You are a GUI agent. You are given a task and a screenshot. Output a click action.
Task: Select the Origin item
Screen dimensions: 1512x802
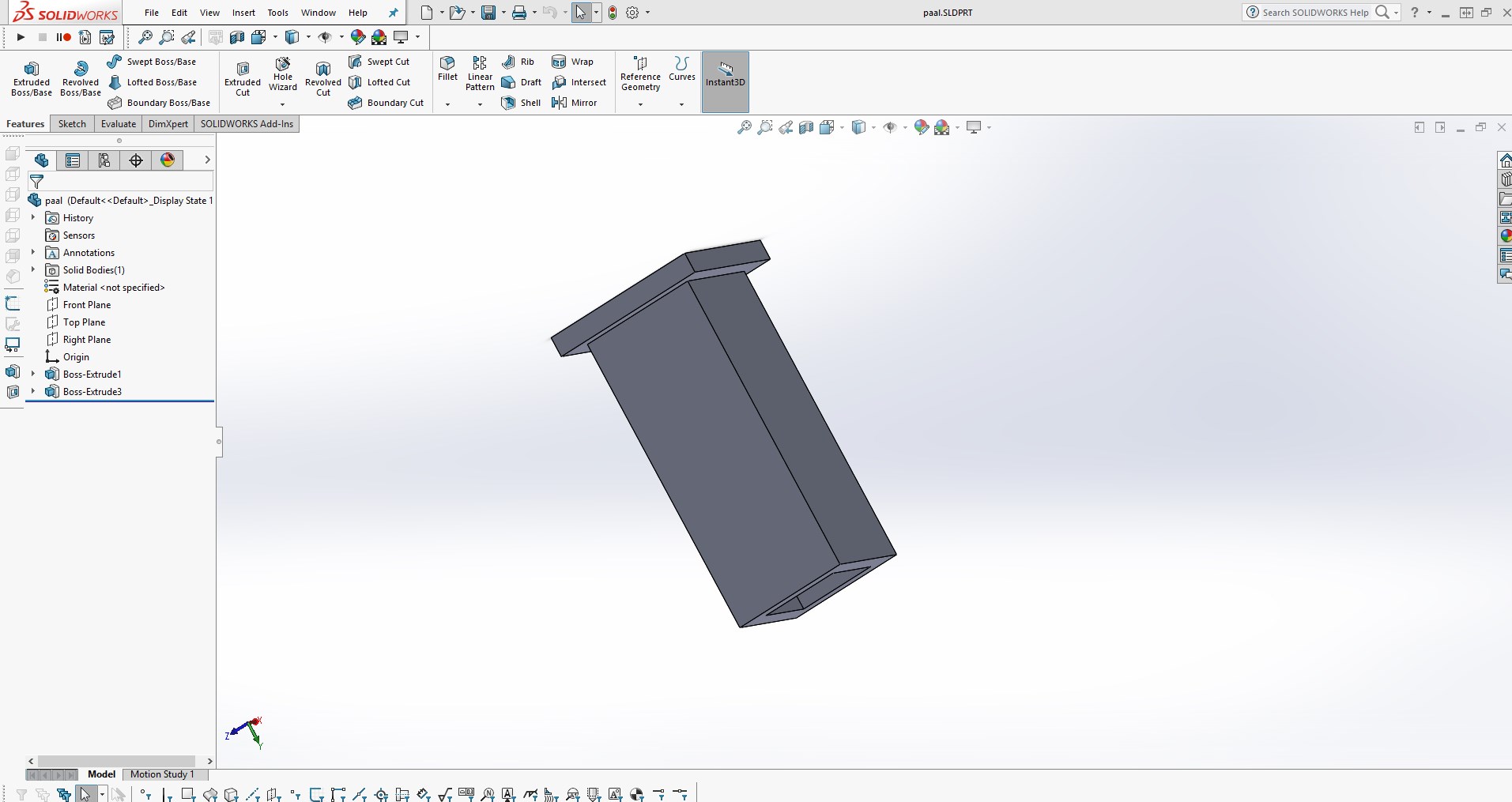(68, 357)
